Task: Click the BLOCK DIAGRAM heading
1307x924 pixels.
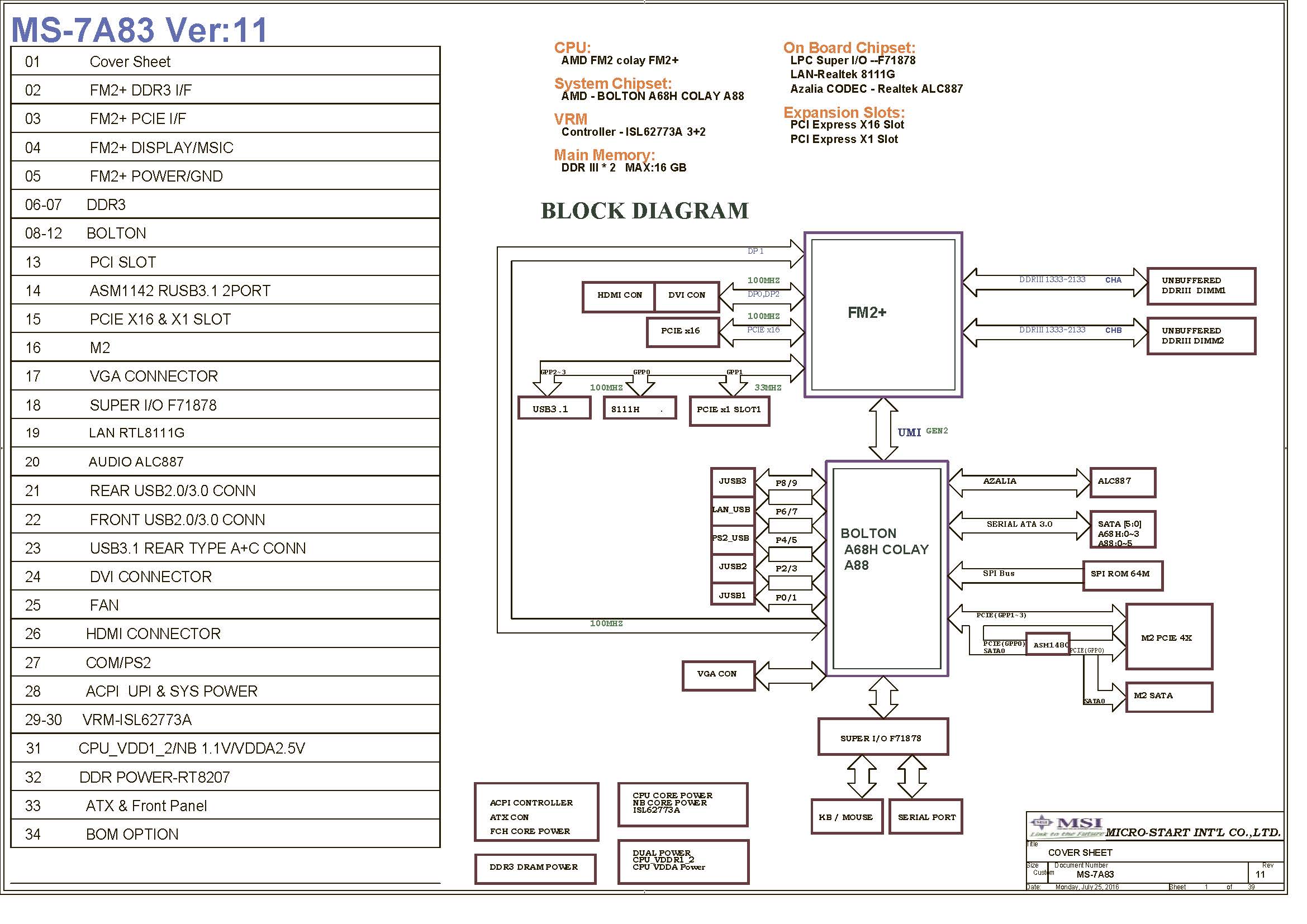Action: [644, 211]
